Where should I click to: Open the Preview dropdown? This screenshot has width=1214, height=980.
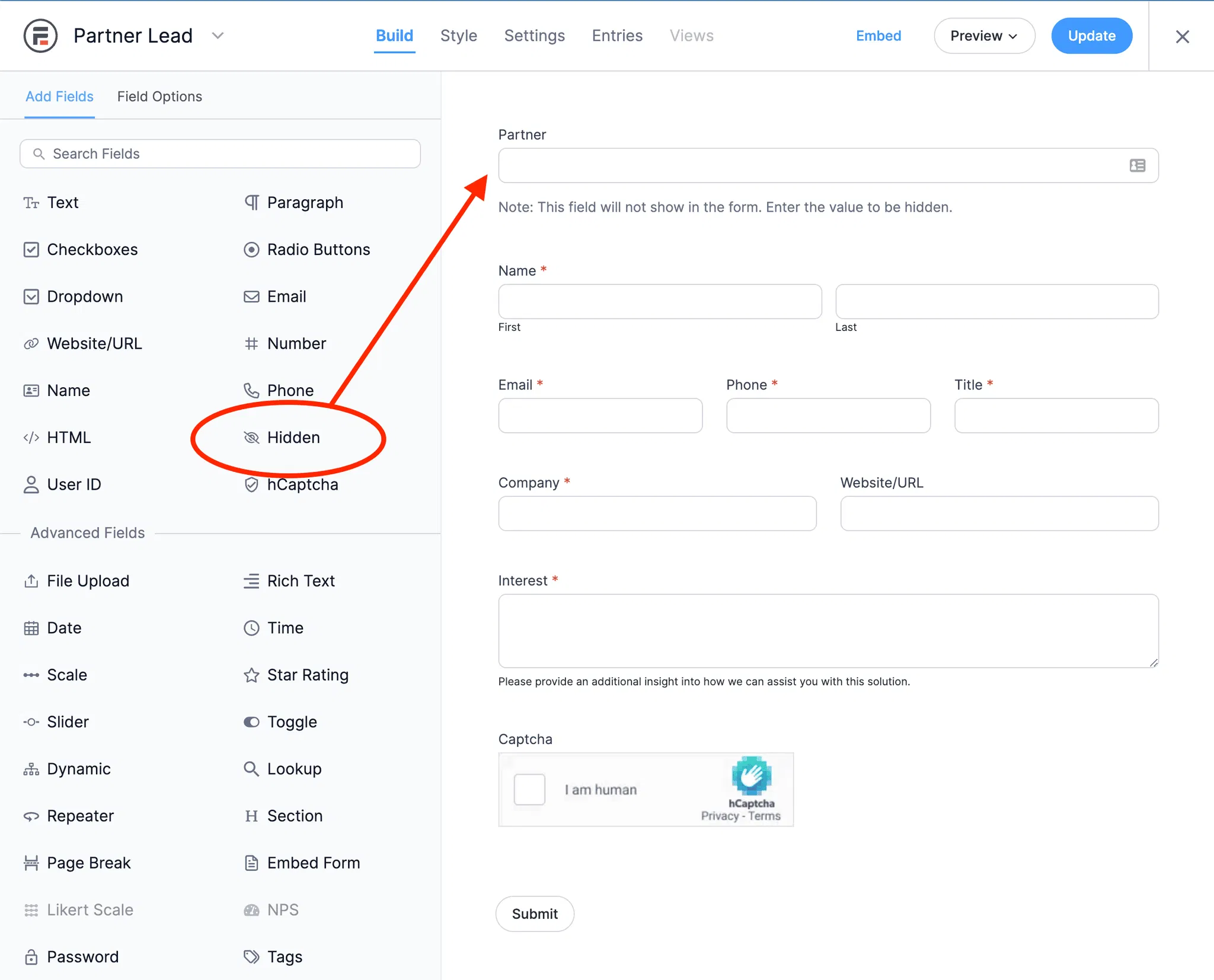tap(985, 36)
